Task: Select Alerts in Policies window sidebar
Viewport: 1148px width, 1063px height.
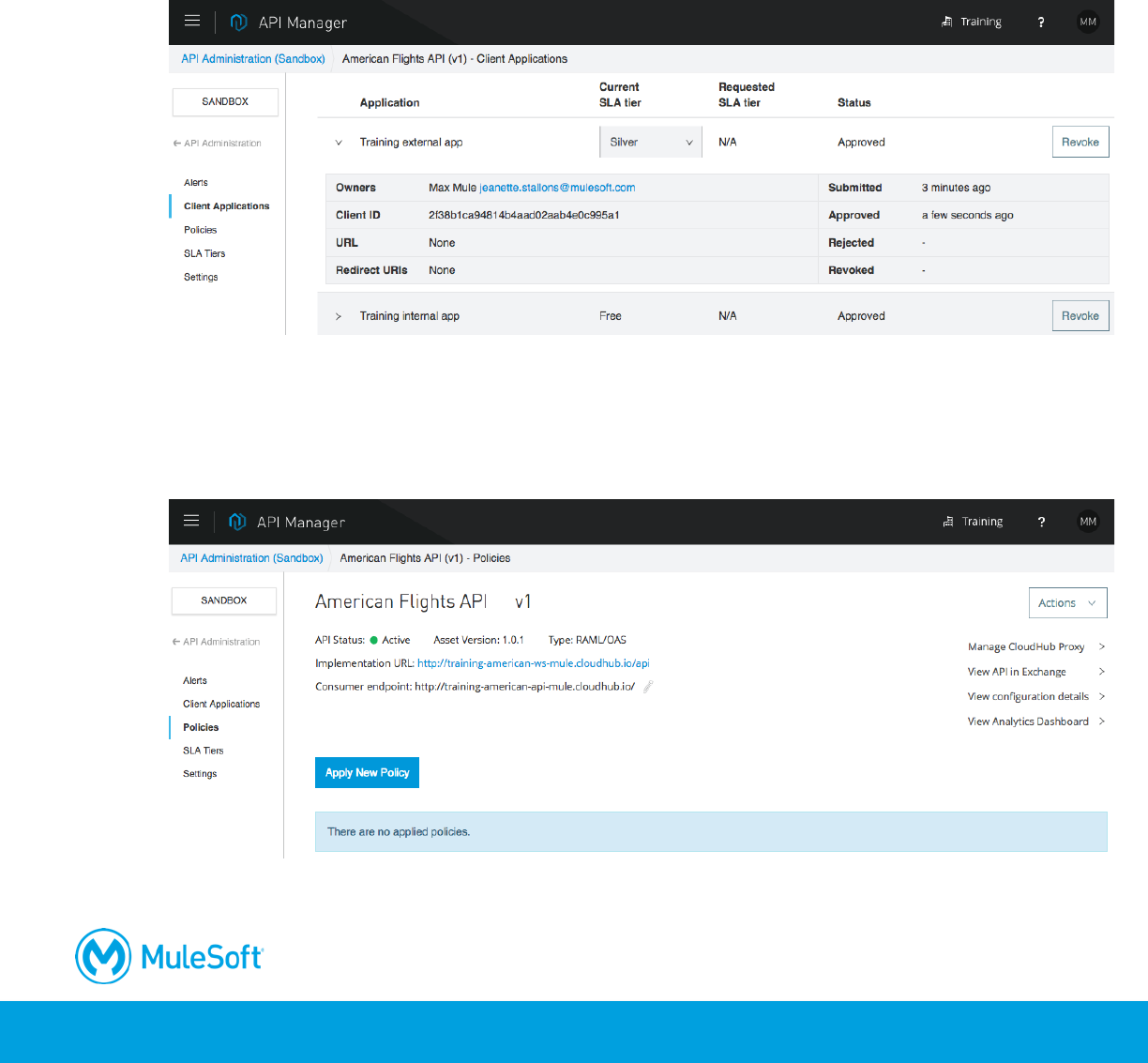Action: 195,680
